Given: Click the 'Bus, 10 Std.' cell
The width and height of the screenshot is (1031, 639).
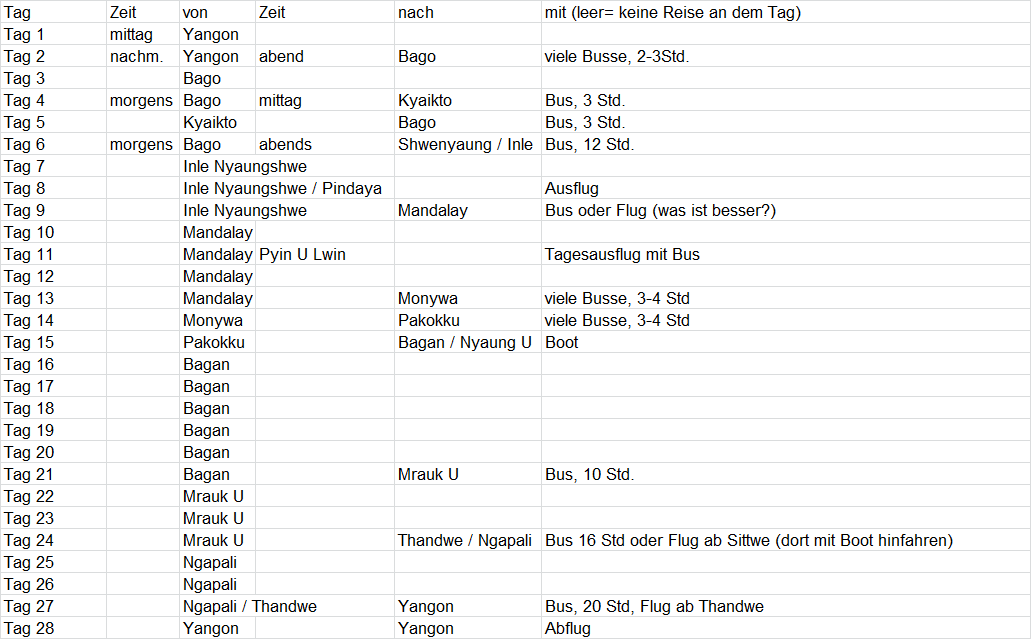Looking at the screenshot, I should 589,475.
